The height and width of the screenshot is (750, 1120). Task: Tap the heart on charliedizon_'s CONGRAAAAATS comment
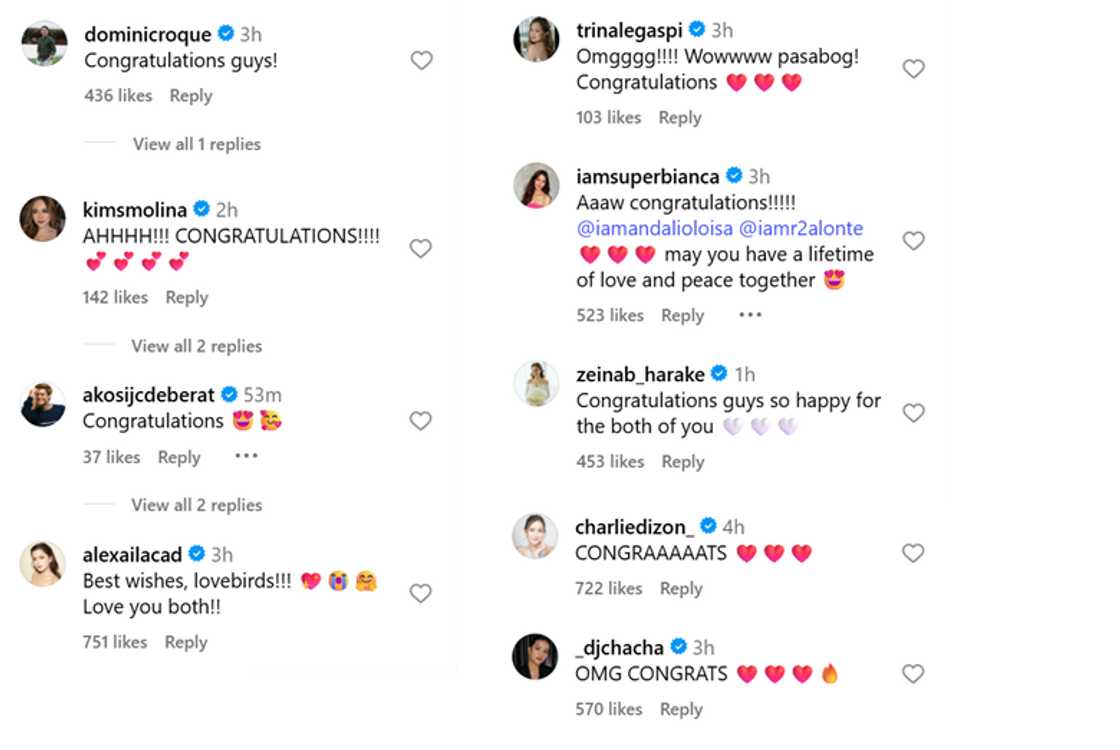(x=913, y=552)
